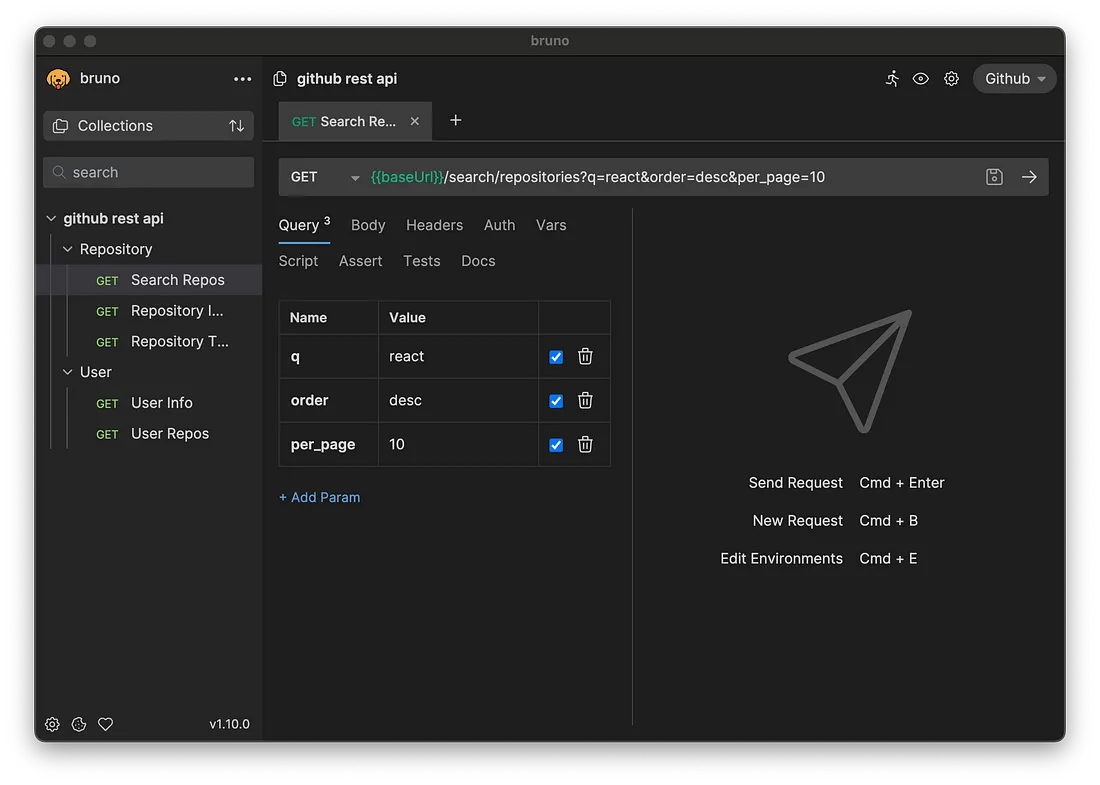Add a new request tab with plus
Viewport: 1100px width, 785px height.
click(x=455, y=121)
